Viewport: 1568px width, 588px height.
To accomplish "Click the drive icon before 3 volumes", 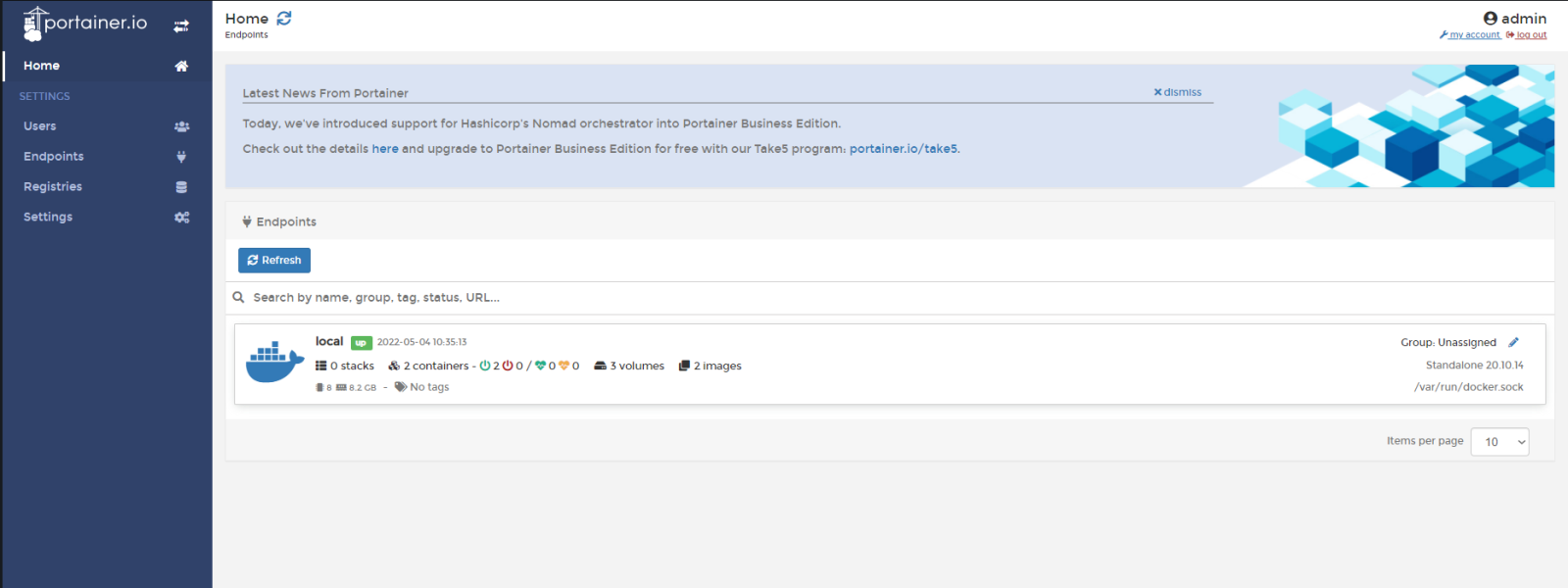I will pyautogui.click(x=601, y=367).
